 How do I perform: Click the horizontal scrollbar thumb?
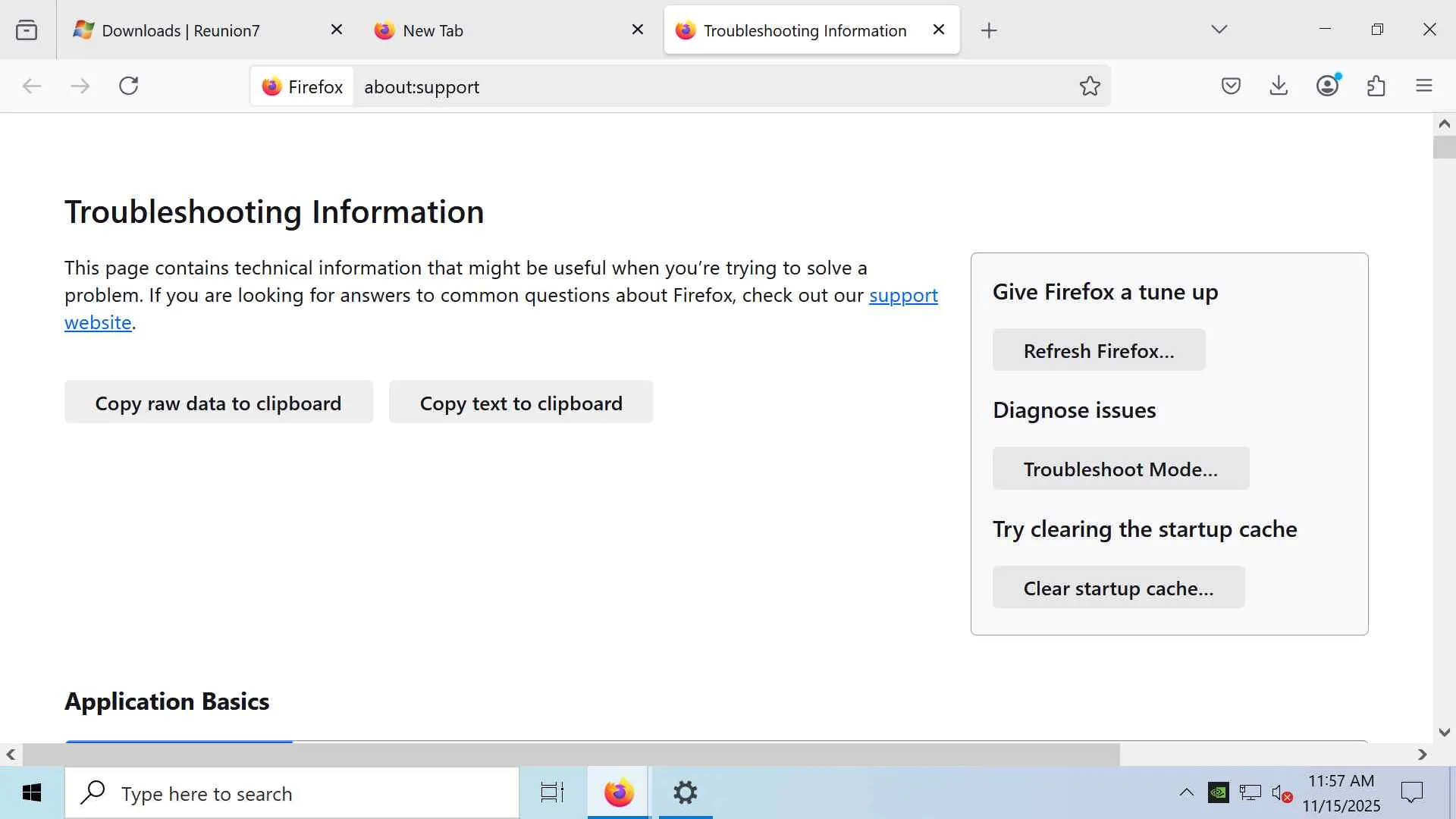click(570, 755)
